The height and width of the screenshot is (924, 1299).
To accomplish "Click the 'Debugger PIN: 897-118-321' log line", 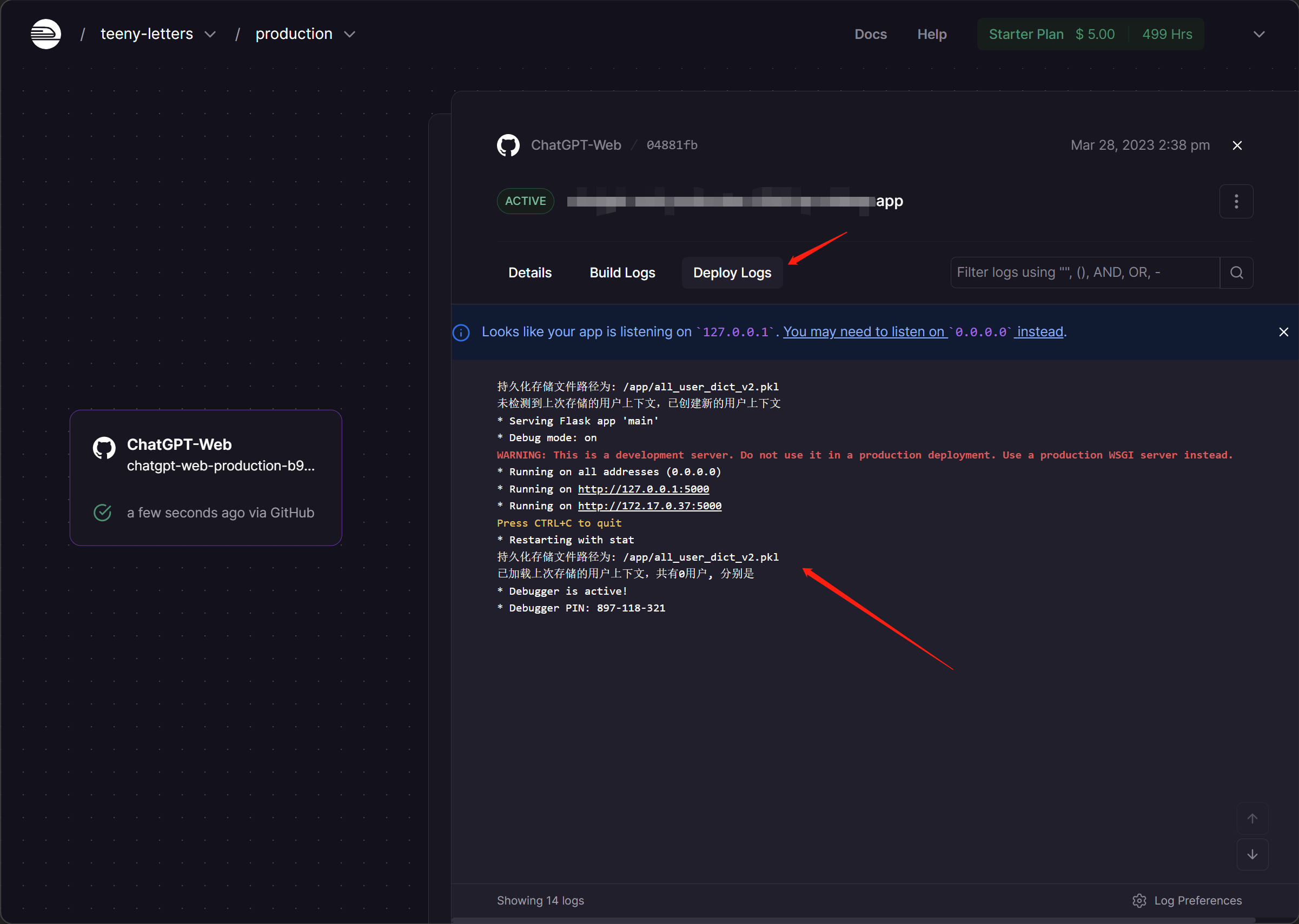I will click(x=581, y=608).
